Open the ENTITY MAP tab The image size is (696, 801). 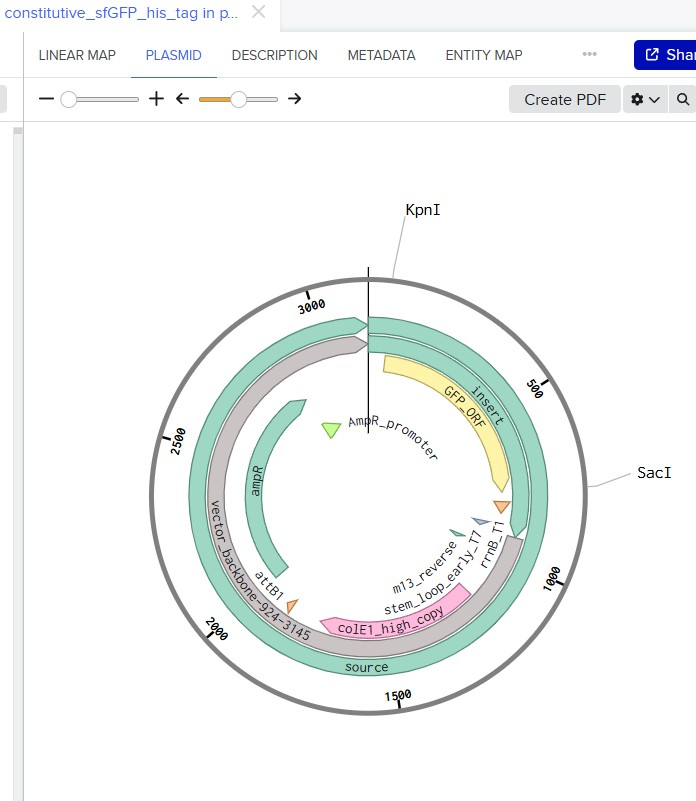(x=484, y=55)
